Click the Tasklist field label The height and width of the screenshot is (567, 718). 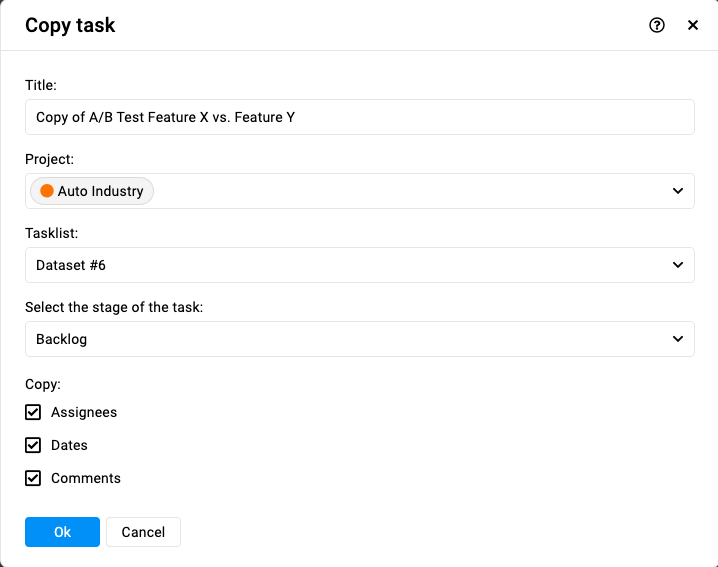[x=52, y=233]
